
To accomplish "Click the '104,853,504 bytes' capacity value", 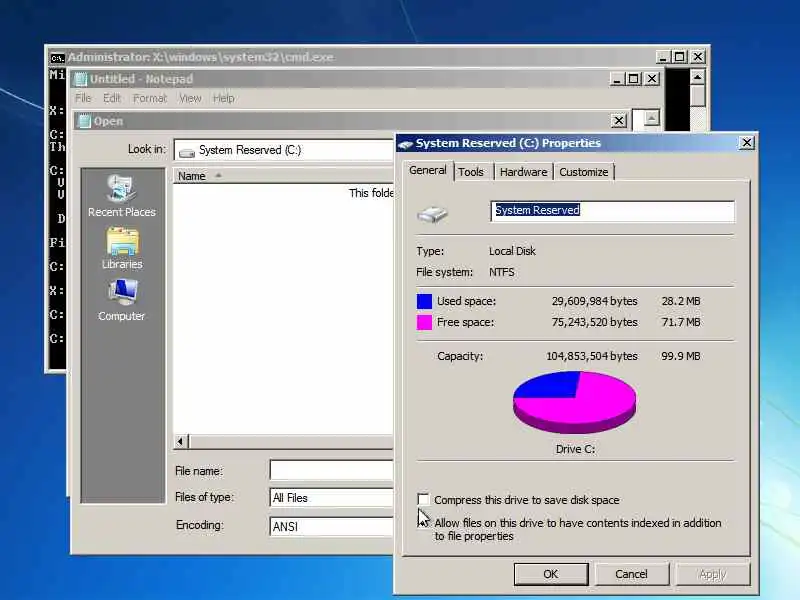I will coord(592,356).
